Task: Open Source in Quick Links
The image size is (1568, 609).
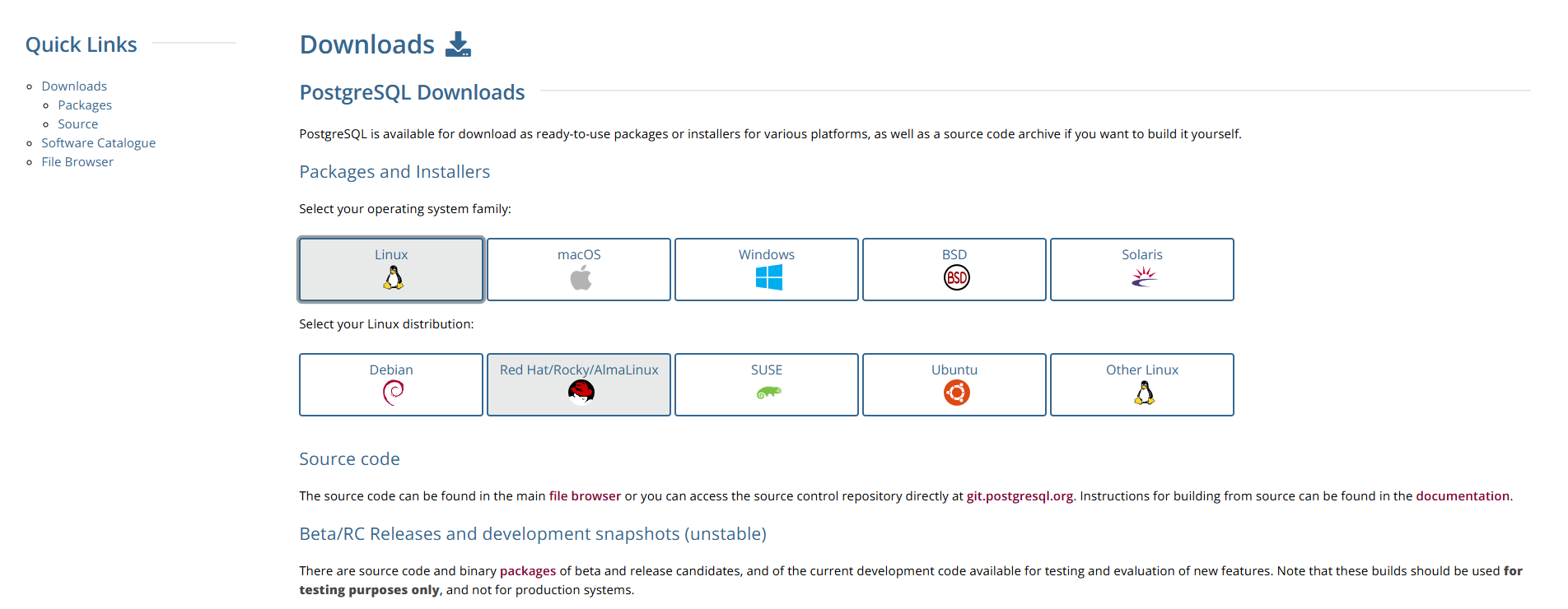Action: 77,123
